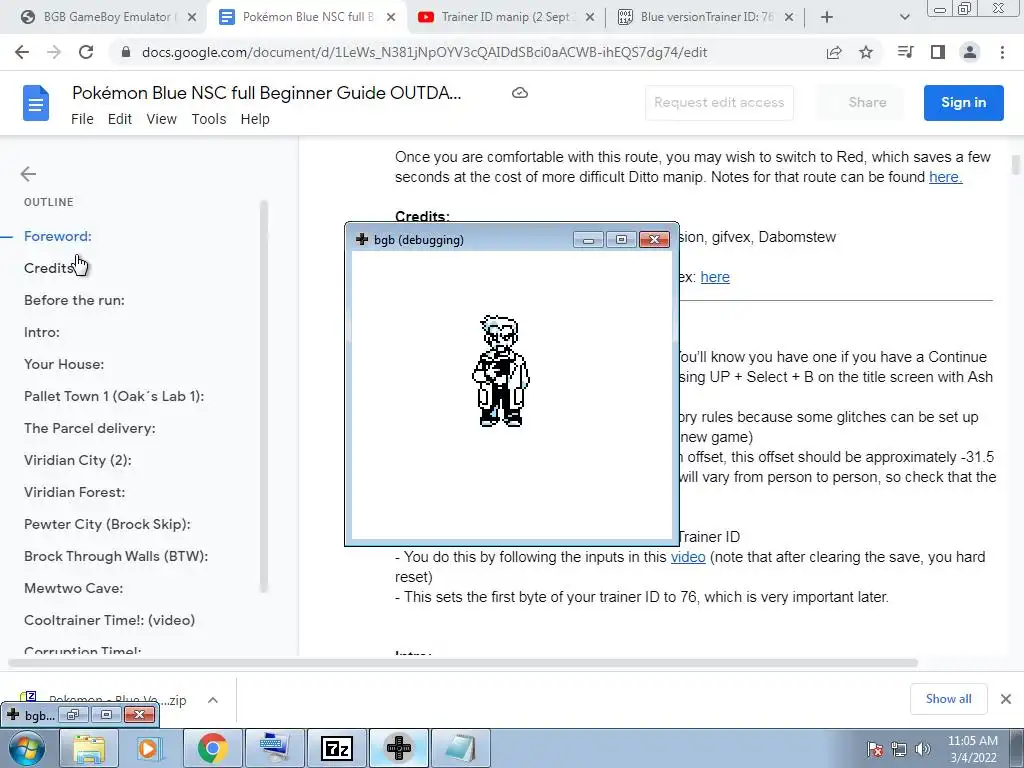The height and width of the screenshot is (768, 1024).
Task: Toggle Chrome side panel icon
Action: pyautogui.click(x=938, y=52)
